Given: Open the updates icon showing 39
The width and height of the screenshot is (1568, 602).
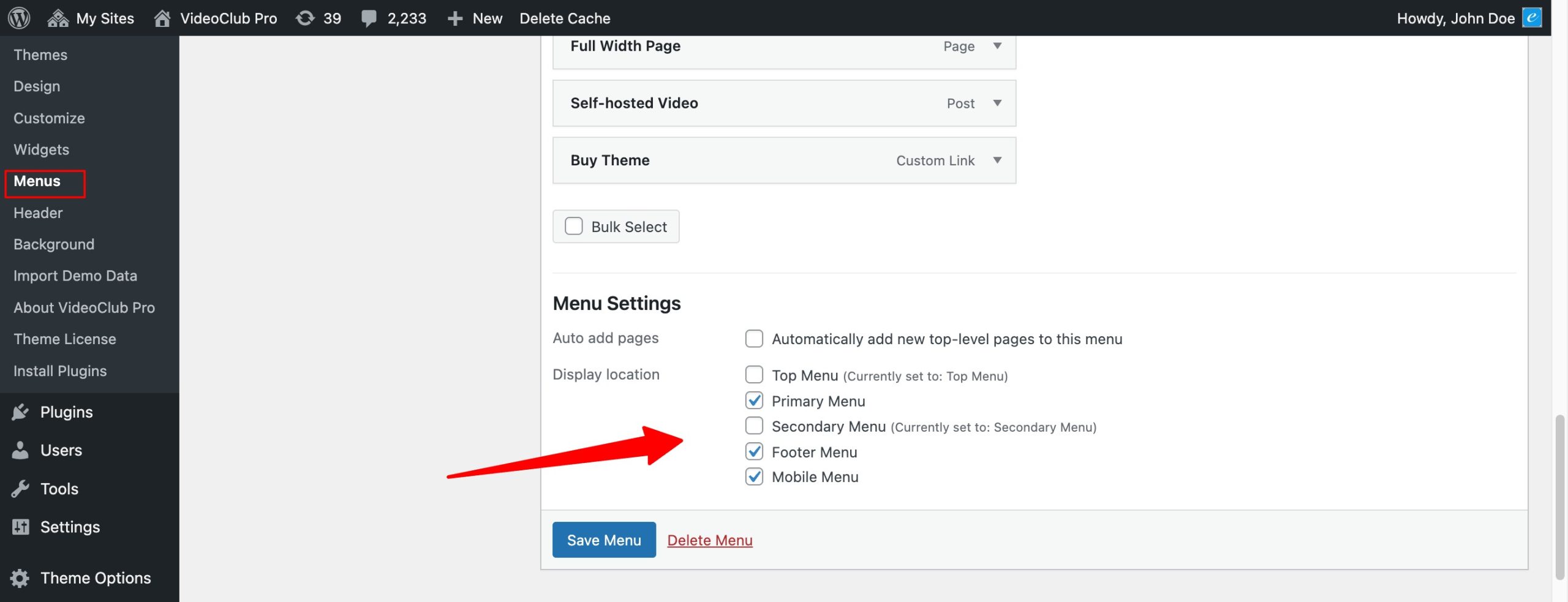Looking at the screenshot, I should (305, 18).
